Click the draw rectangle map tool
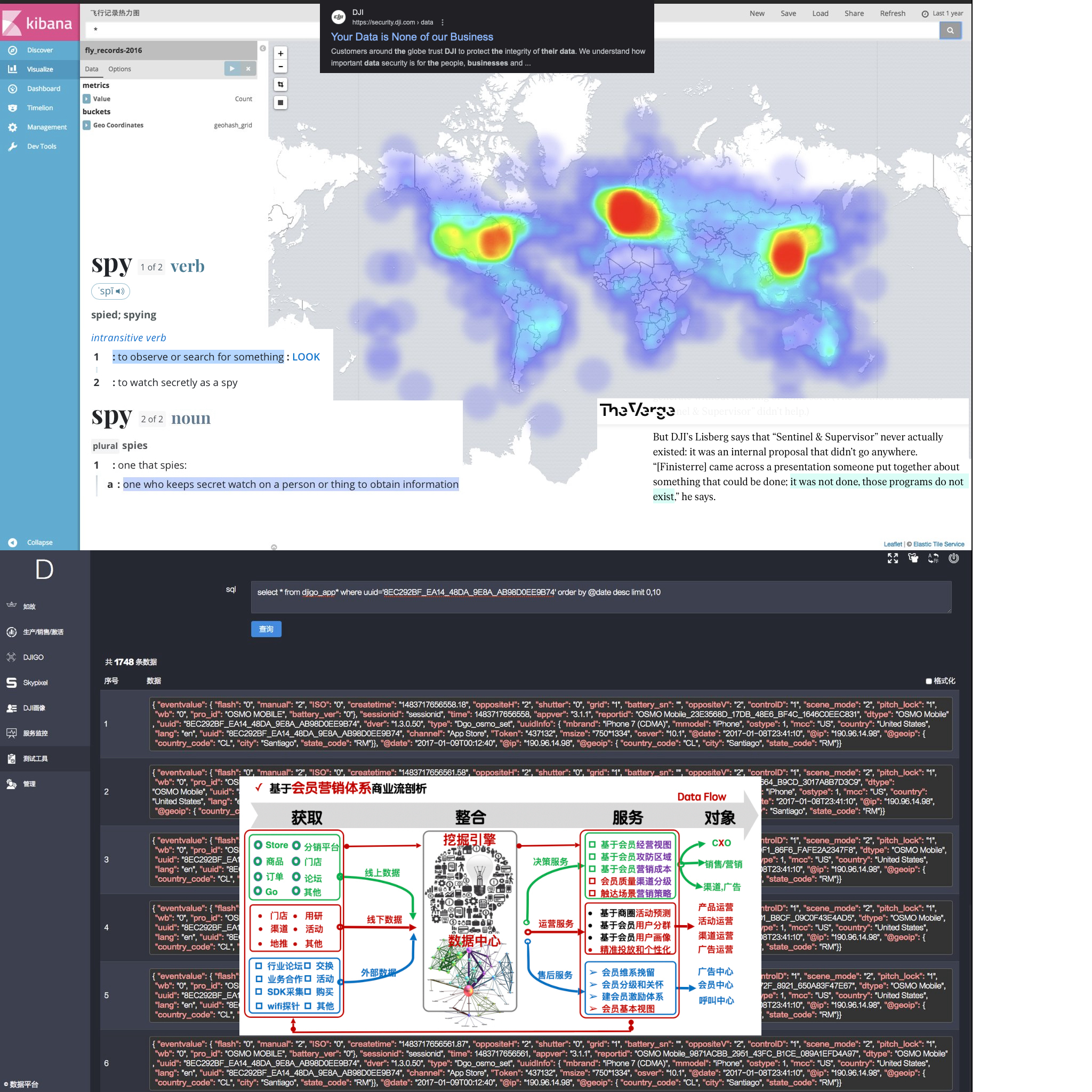The width and height of the screenshot is (1092, 1092). click(x=280, y=103)
